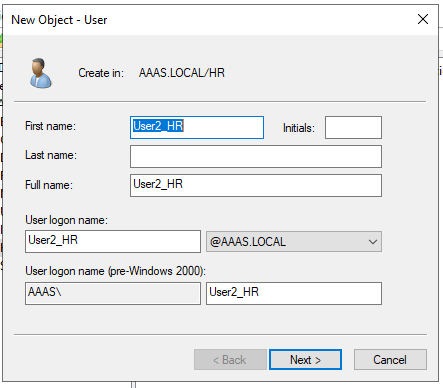Click the AAAS\ domain prefix field
The width and height of the screenshot is (443, 388).
pos(113,293)
